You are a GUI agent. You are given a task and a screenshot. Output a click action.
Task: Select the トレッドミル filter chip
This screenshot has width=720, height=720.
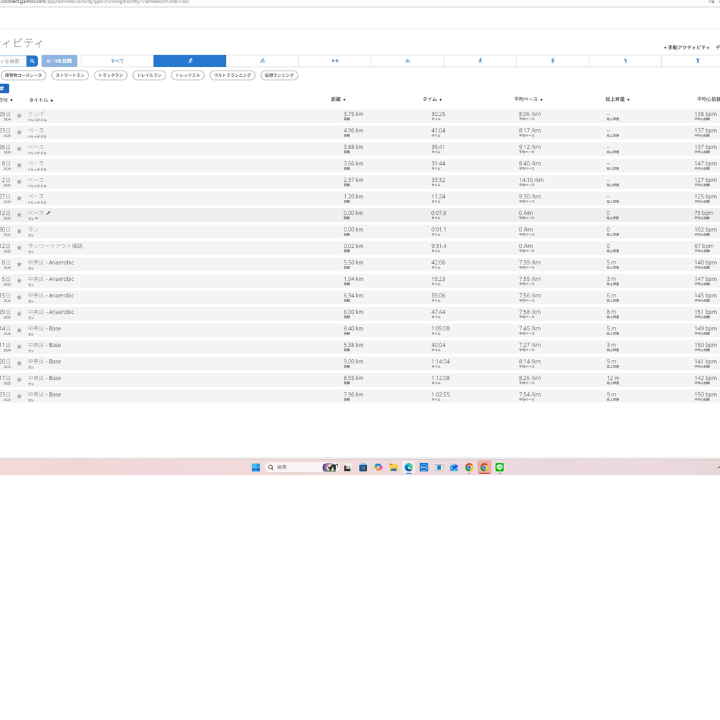[187, 75]
